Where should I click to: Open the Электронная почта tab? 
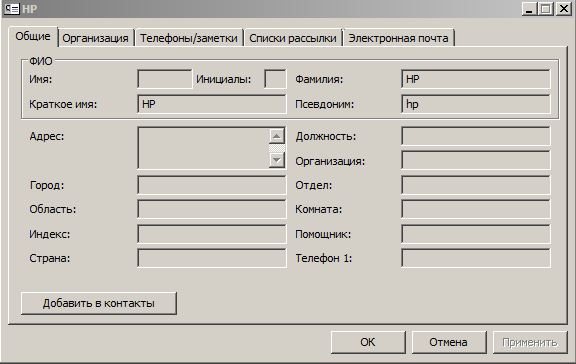pyautogui.click(x=398, y=38)
